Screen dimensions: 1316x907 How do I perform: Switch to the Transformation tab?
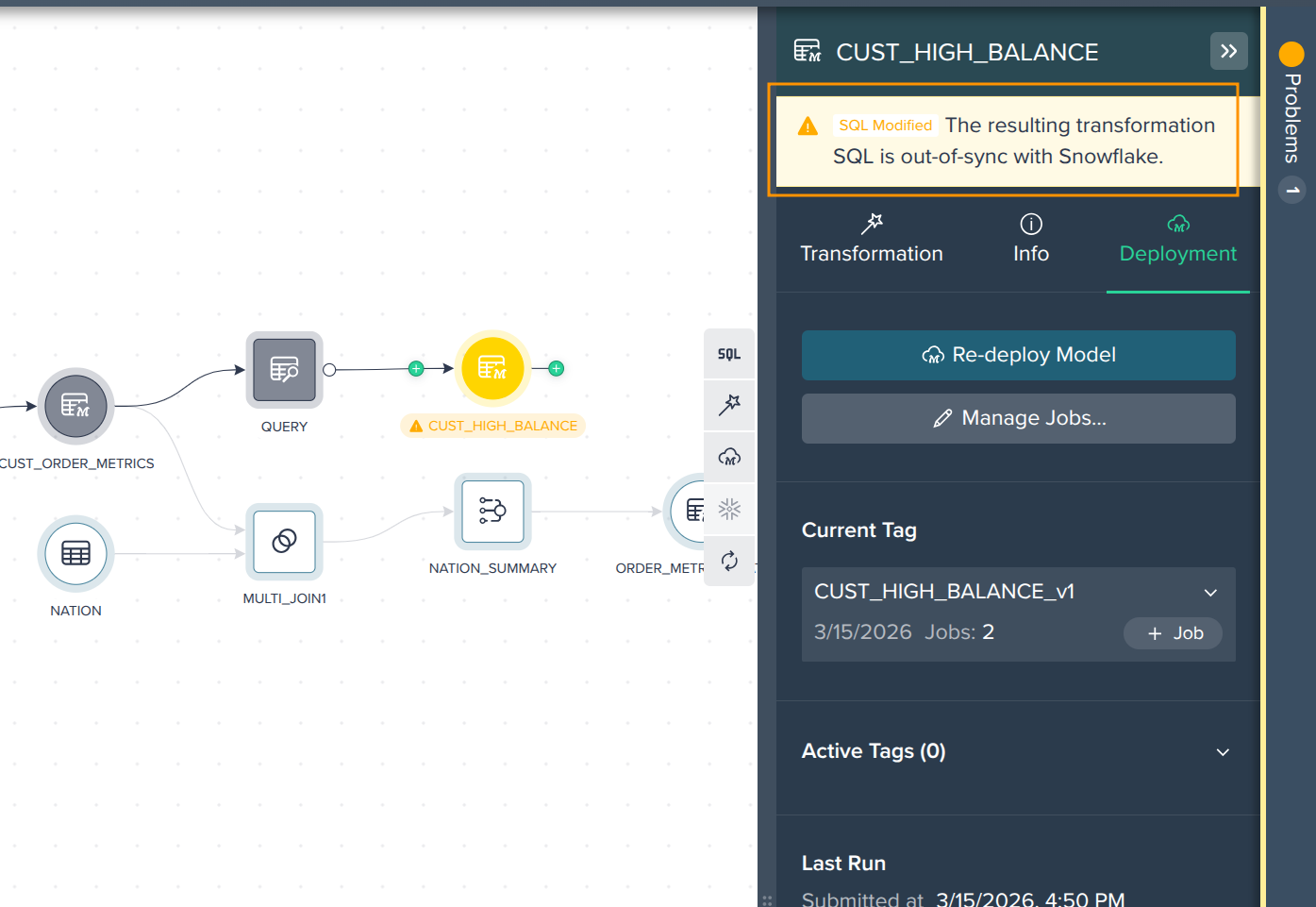pyautogui.click(x=871, y=239)
